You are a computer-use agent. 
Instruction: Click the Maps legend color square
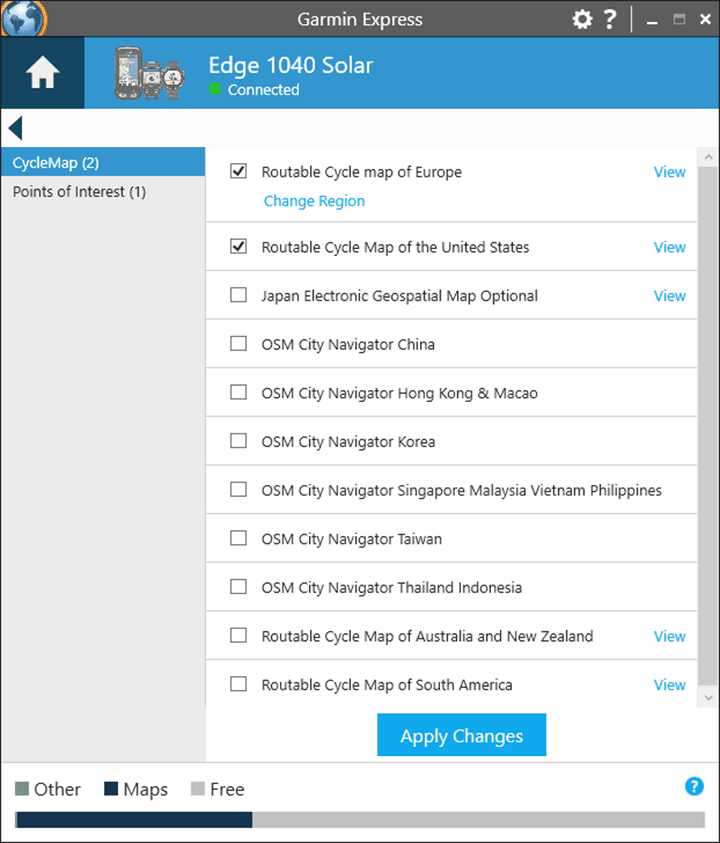tap(111, 789)
